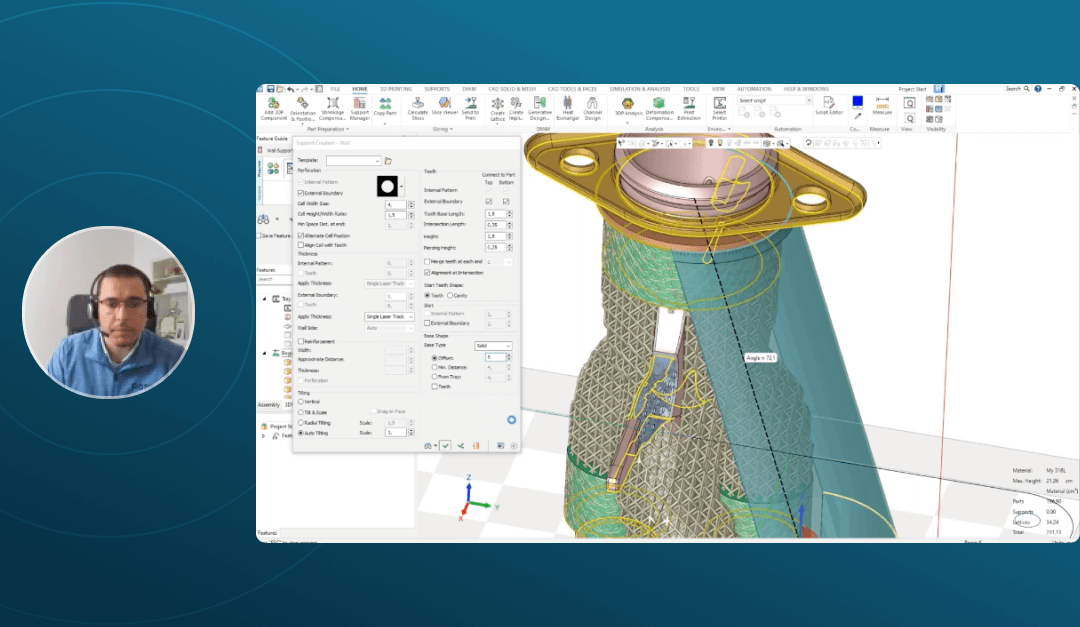Open the Script Editor
Image resolution: width=1080 pixels, height=627 pixels.
point(828,106)
